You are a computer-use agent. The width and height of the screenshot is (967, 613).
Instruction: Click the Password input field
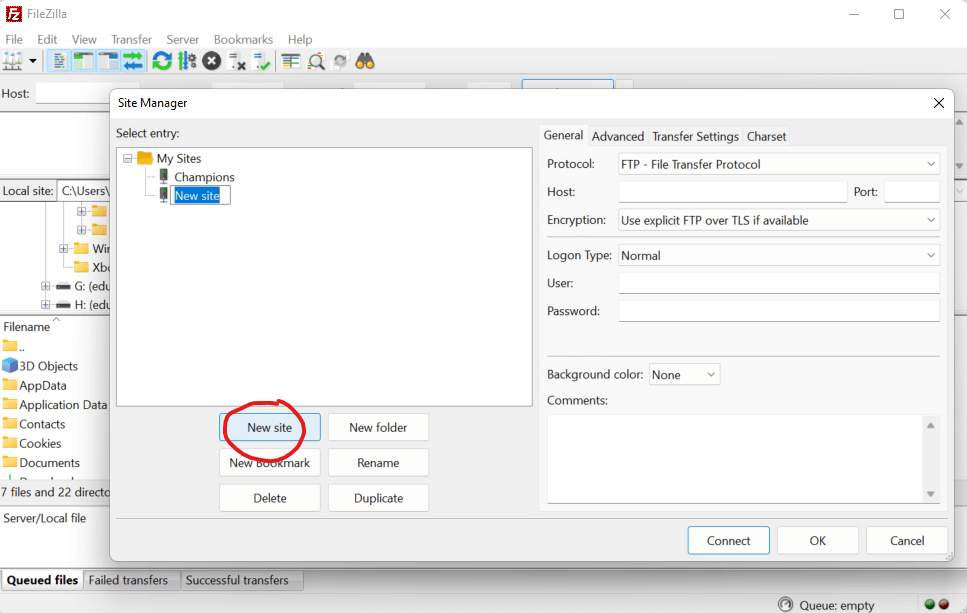click(x=779, y=311)
